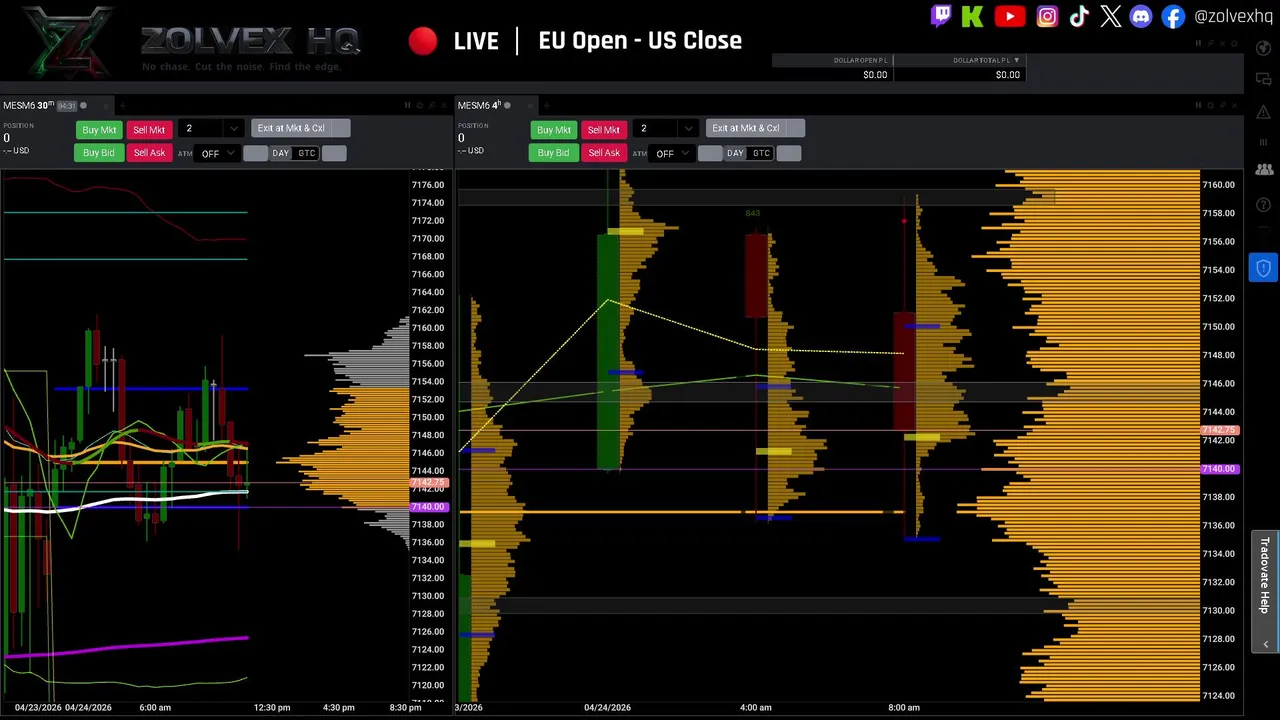The height and width of the screenshot is (720, 1280).
Task: Close the MESM6 30m tab
Action: [106, 106]
